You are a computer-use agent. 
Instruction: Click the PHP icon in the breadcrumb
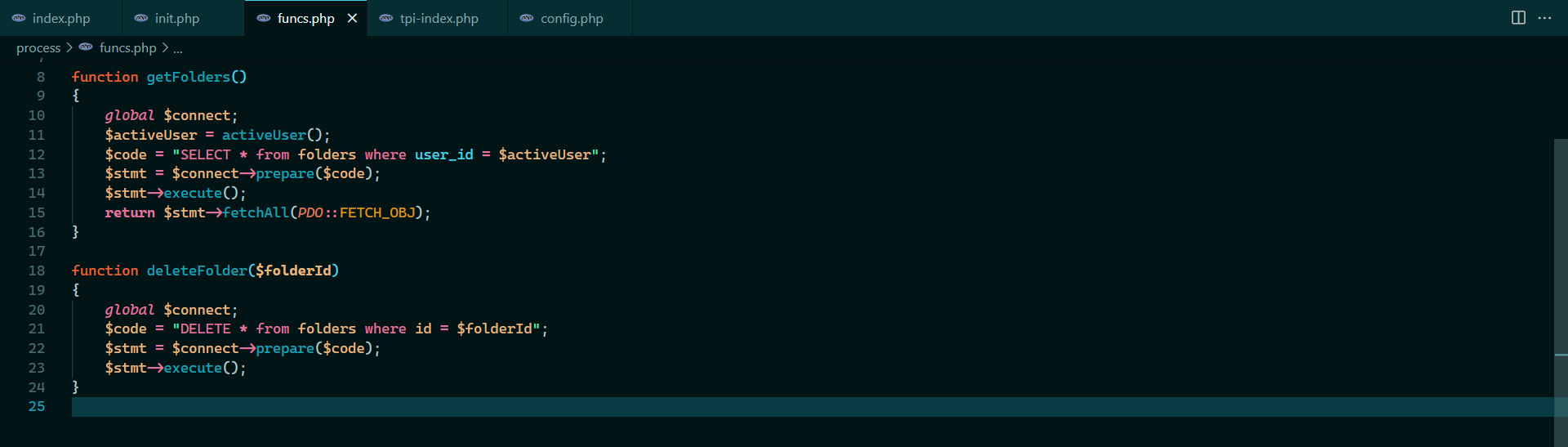coord(86,47)
